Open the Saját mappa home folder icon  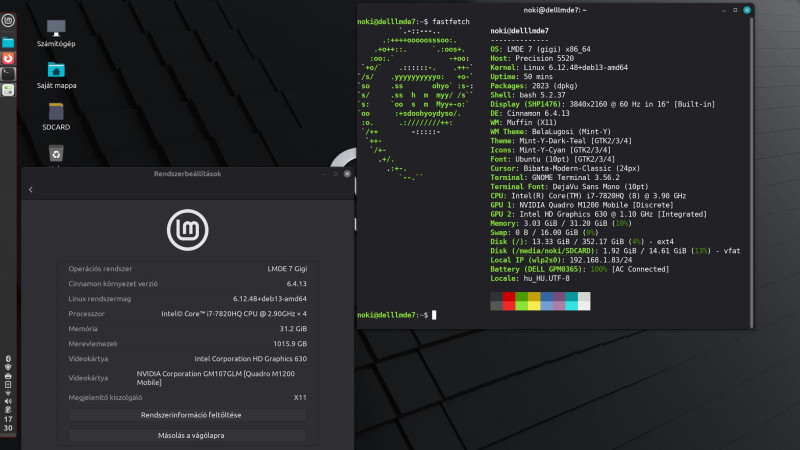(56, 75)
